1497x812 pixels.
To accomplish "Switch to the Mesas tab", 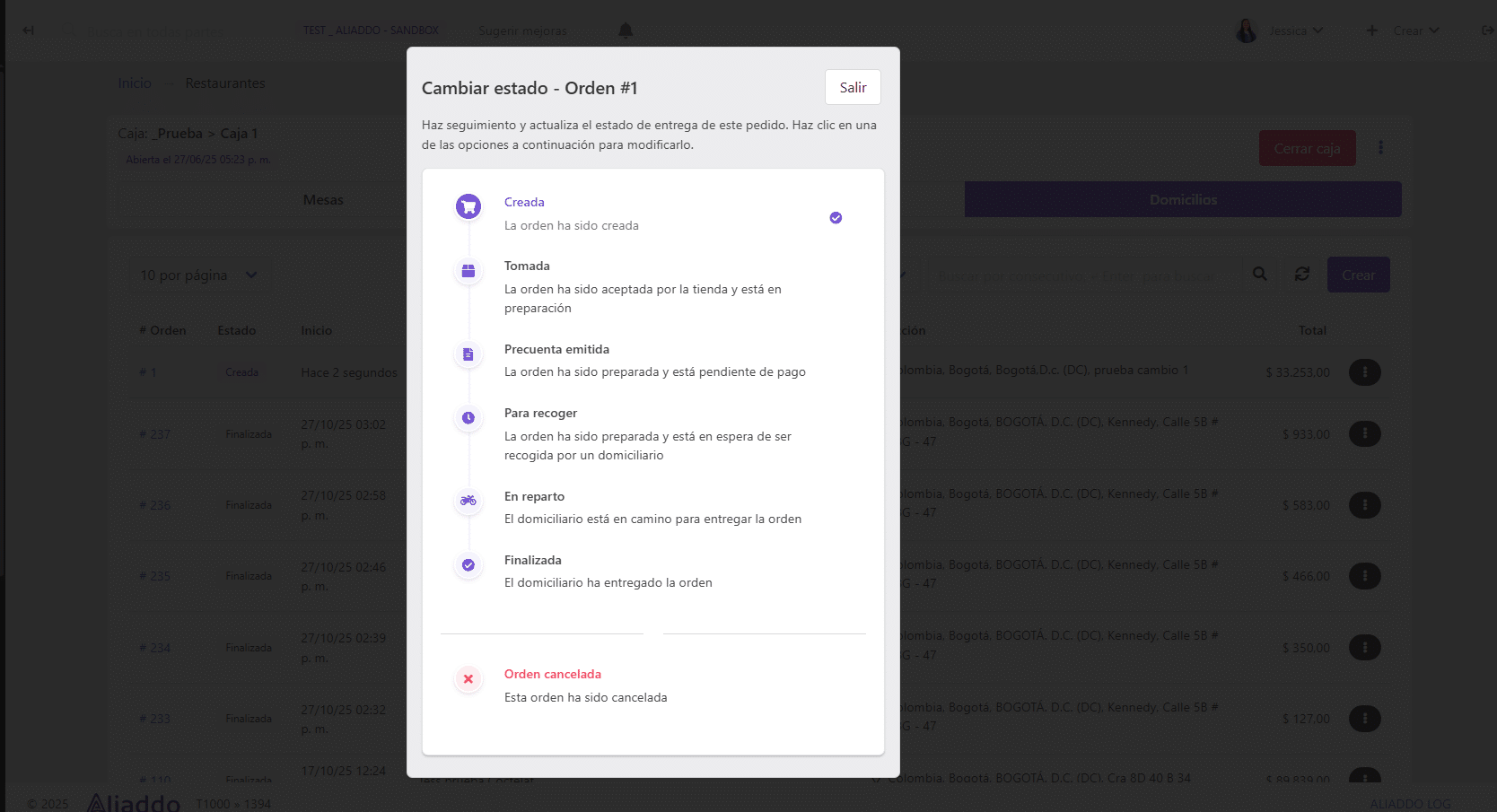I will pos(323,200).
